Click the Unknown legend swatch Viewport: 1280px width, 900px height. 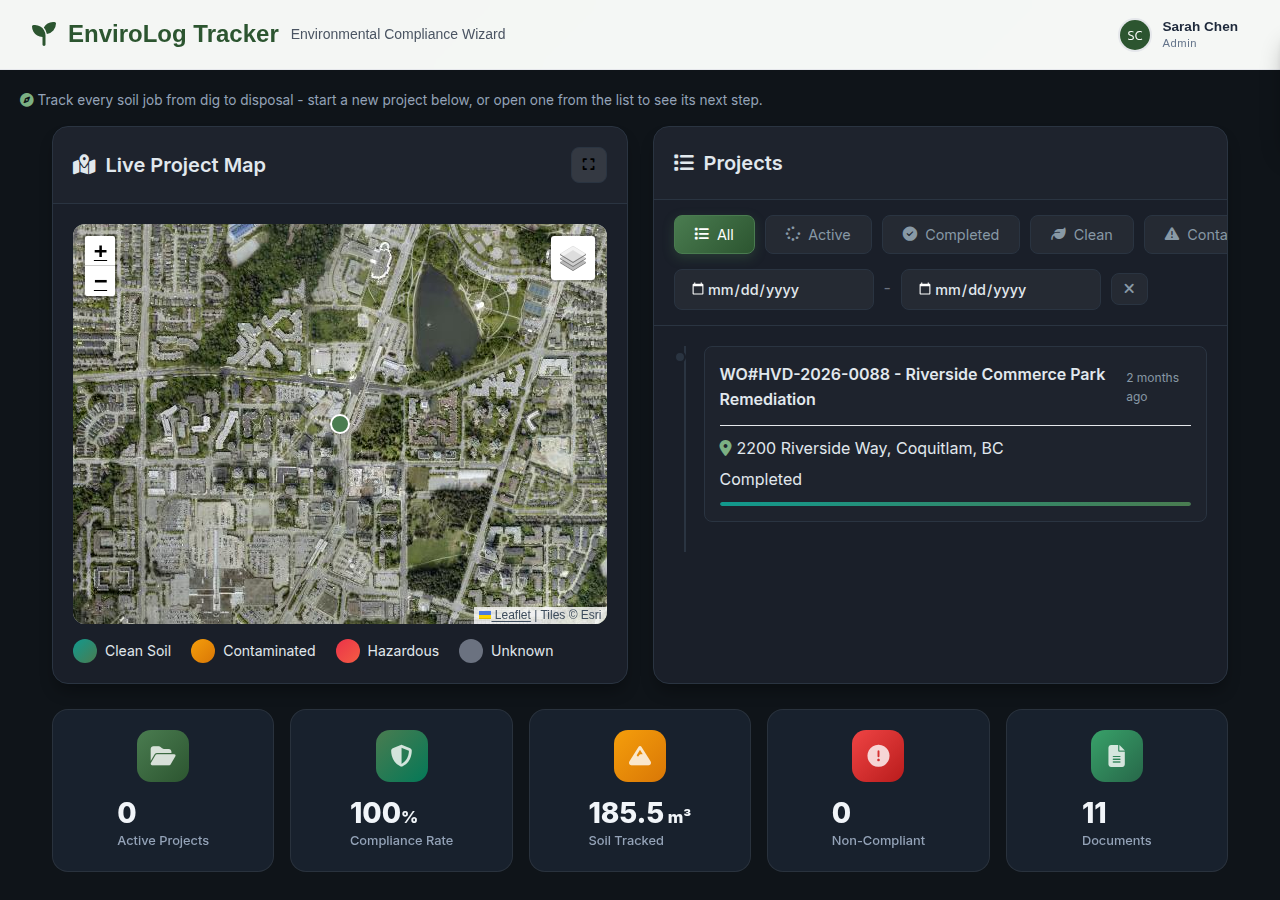coord(471,651)
